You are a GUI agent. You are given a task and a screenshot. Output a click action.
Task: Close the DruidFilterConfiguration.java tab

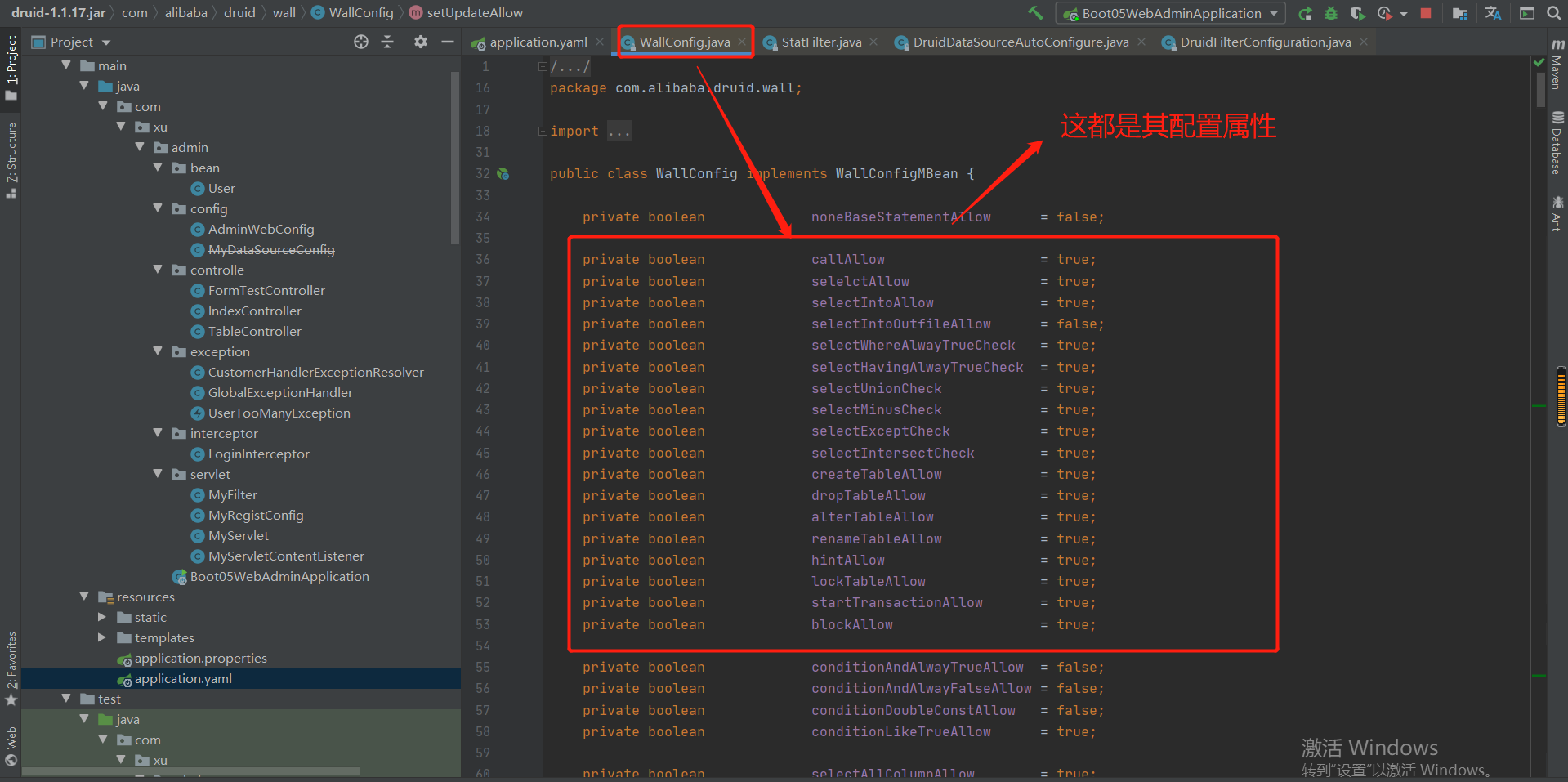click(x=1364, y=42)
